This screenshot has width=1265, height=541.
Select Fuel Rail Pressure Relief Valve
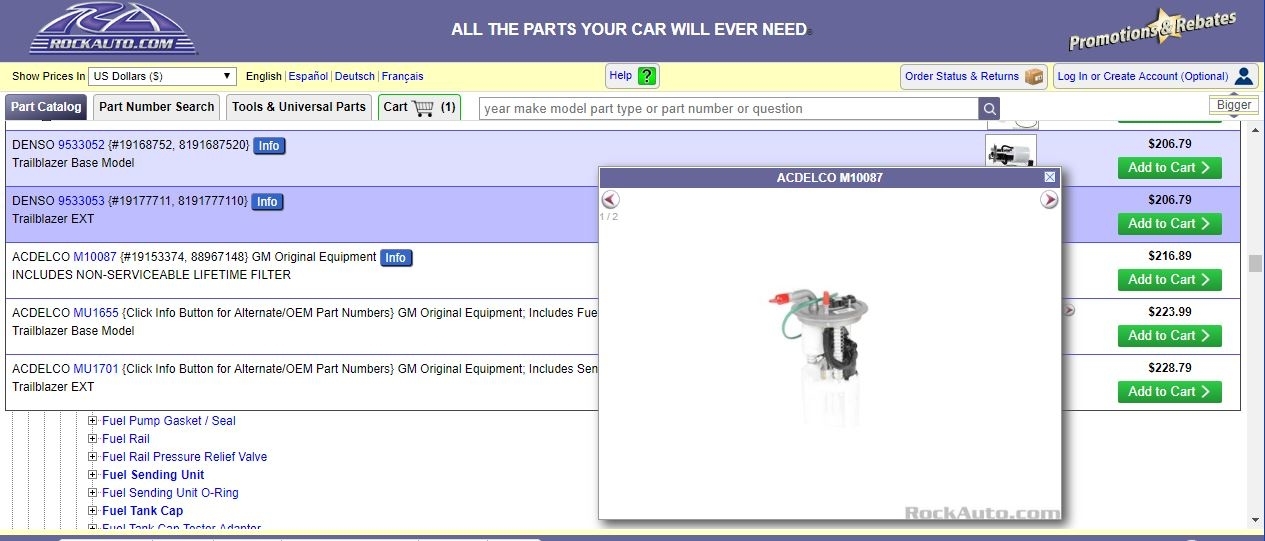tap(185, 457)
